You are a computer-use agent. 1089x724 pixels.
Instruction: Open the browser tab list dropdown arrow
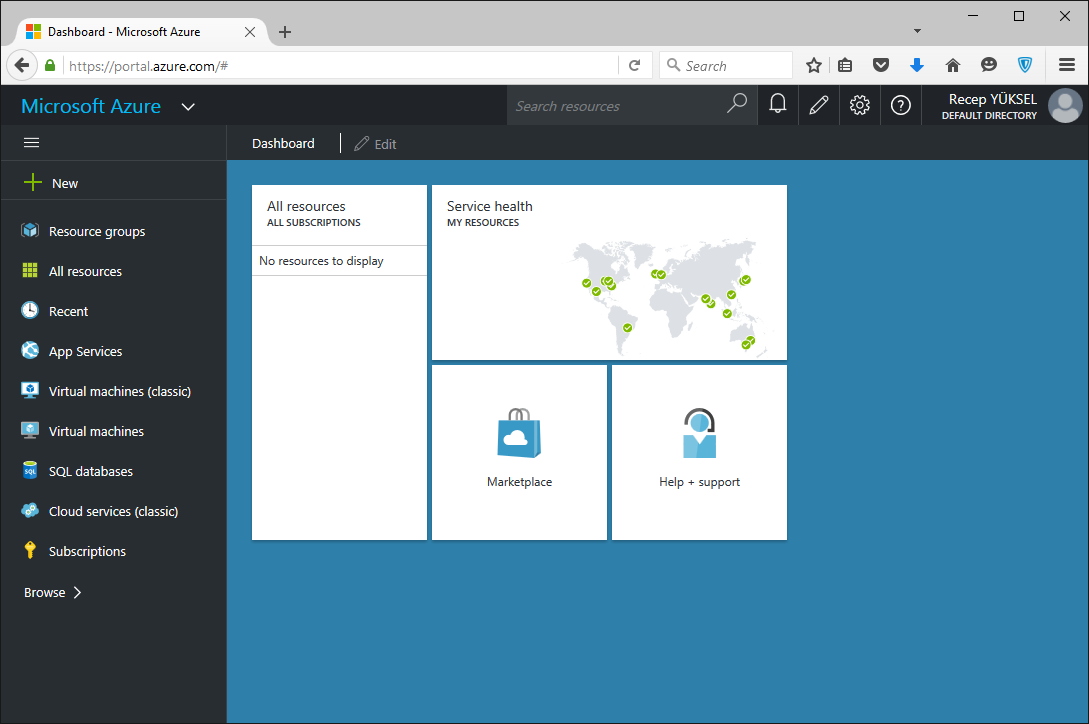click(x=917, y=31)
